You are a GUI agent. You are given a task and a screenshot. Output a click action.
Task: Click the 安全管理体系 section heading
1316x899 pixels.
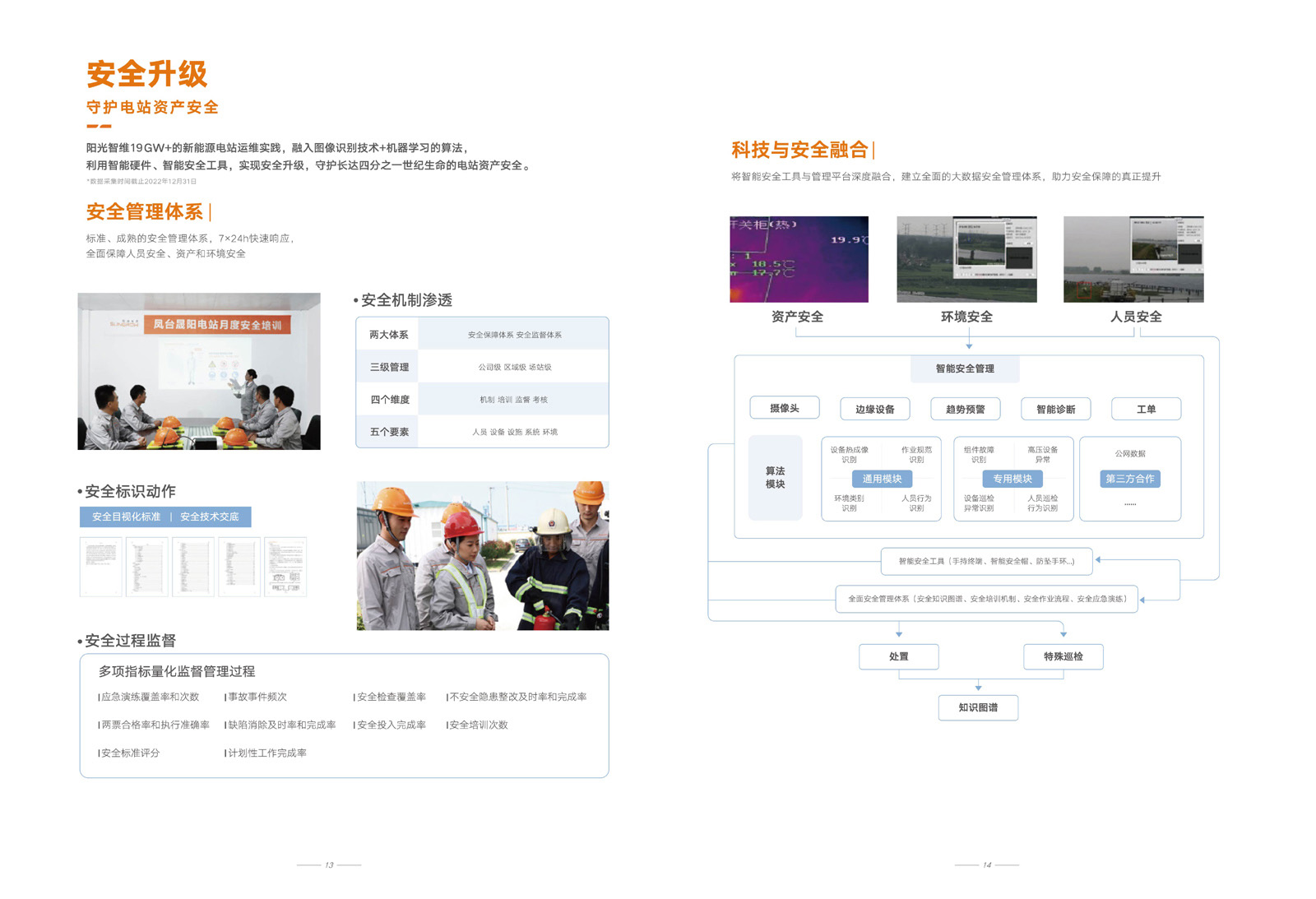pyautogui.click(x=145, y=211)
